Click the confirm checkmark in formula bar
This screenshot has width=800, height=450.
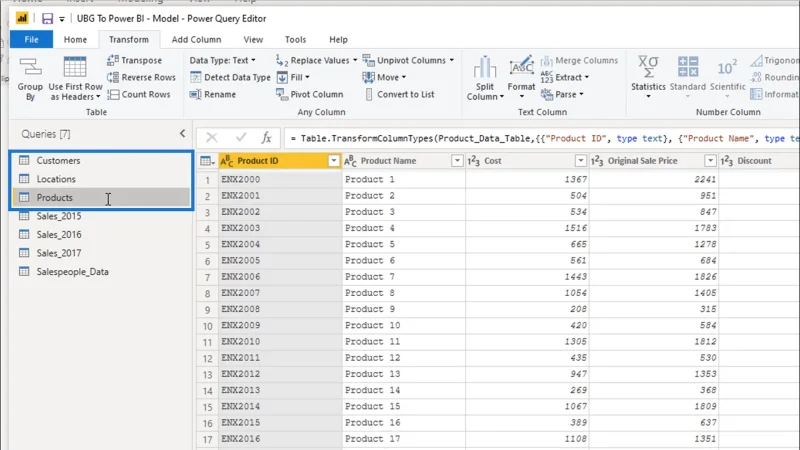click(241, 137)
